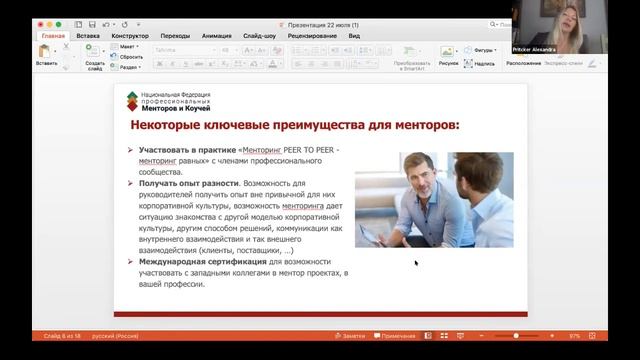Click the zoom in plus button
Image resolution: width=640 pixels, height=360 pixels.
(552, 336)
